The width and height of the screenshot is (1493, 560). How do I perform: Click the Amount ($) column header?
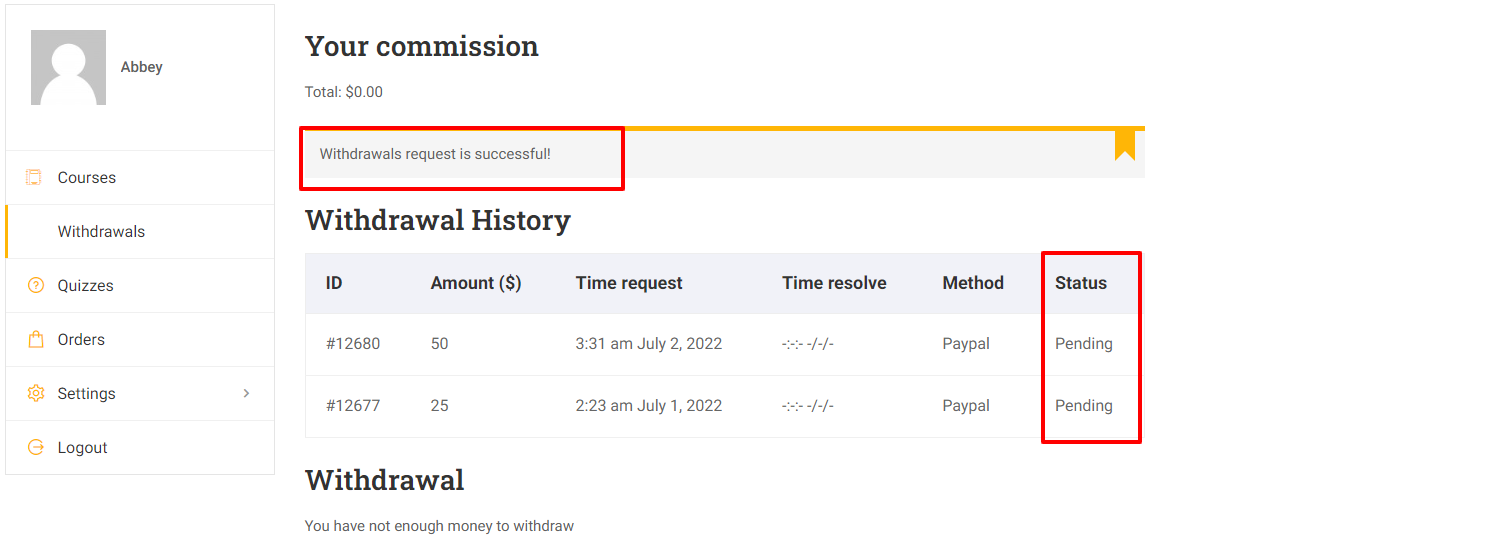(476, 283)
